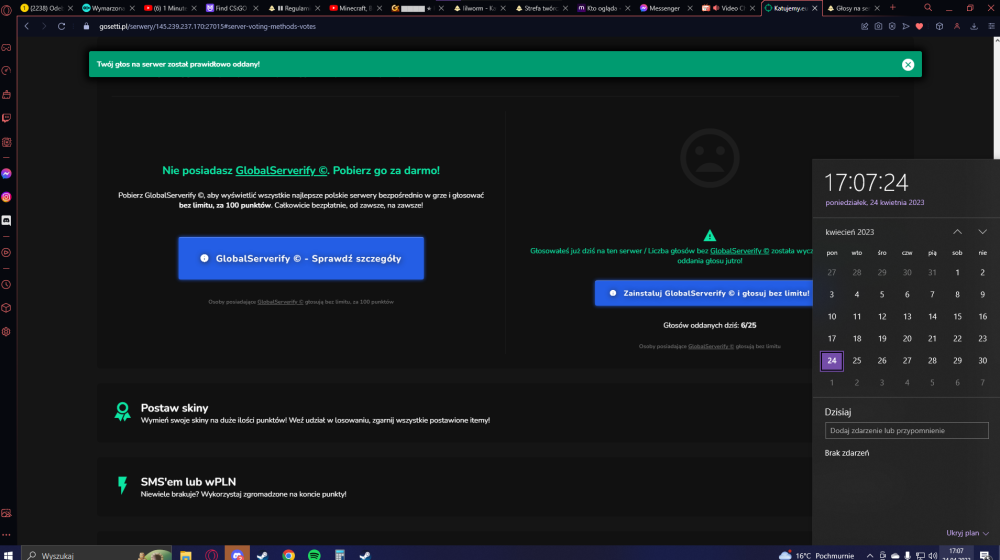This screenshot has width=1000, height=560.
Task: Click Zainstaluj GlobalServerify i głosuj bez limitu
Action: [x=703, y=293]
